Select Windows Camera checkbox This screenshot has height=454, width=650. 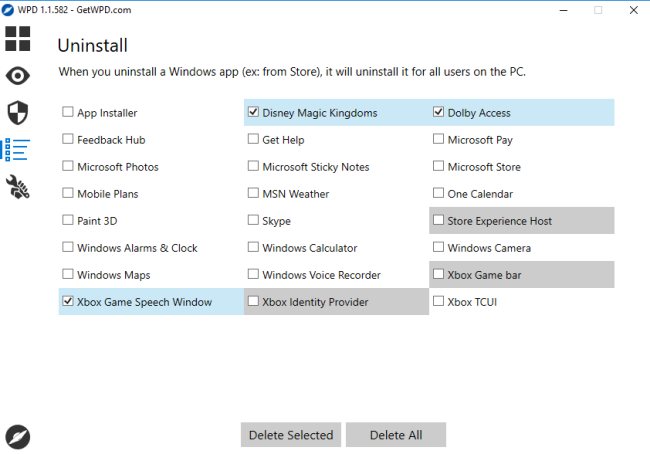(438, 247)
